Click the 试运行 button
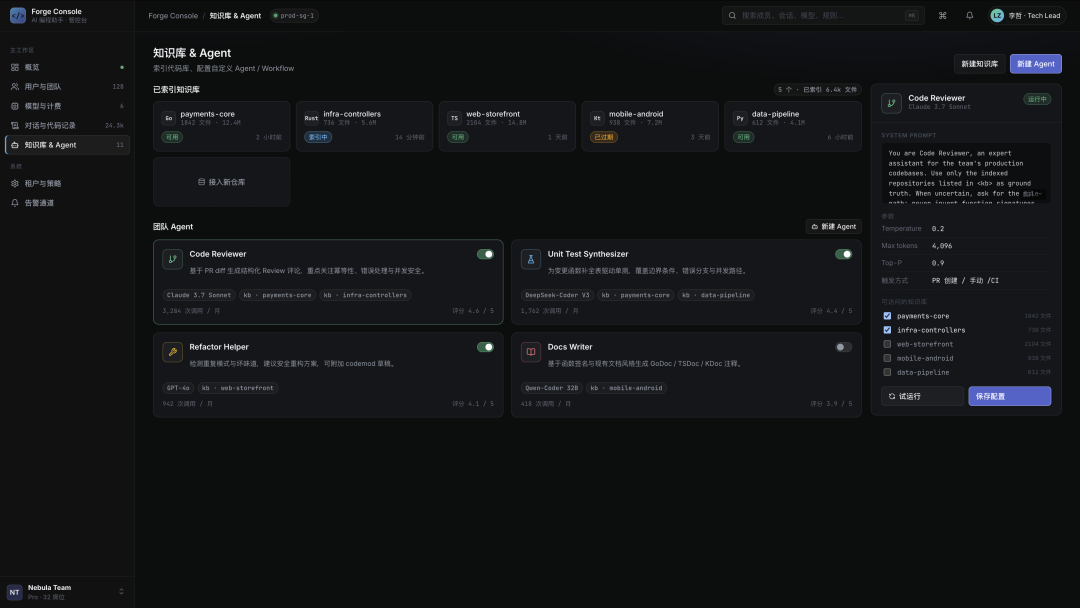The width and height of the screenshot is (1080, 608). click(922, 396)
